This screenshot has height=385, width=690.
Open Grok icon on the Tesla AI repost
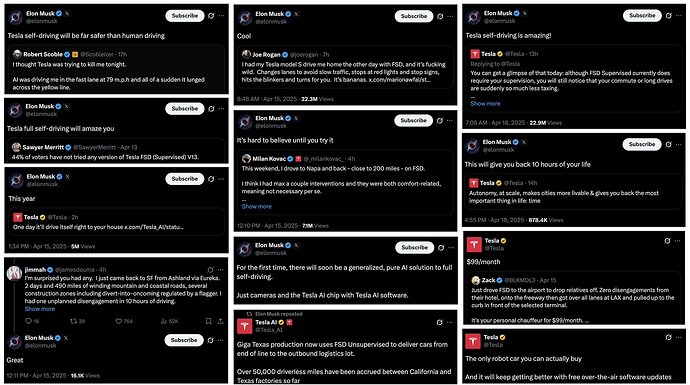pos(439,323)
